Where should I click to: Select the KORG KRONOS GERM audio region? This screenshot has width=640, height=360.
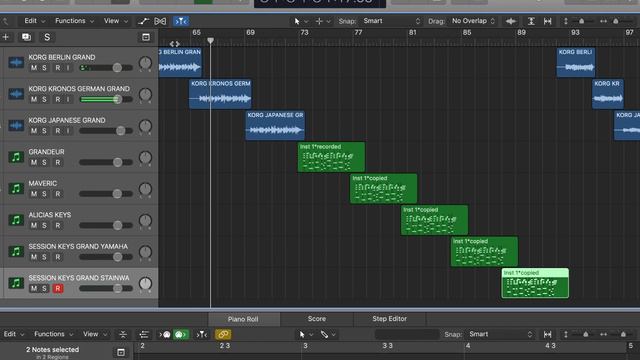(x=220, y=94)
